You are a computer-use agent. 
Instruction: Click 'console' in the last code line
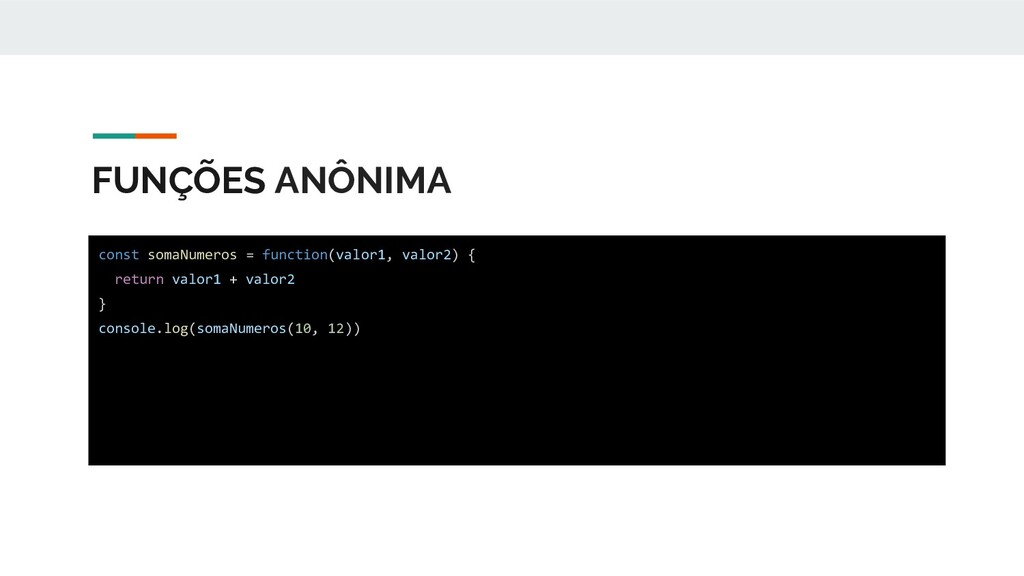point(127,328)
